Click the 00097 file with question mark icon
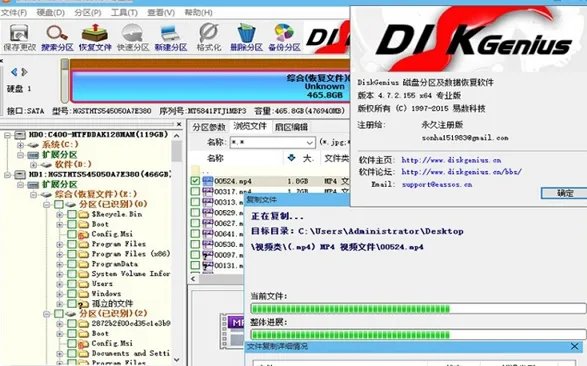 tap(208, 255)
